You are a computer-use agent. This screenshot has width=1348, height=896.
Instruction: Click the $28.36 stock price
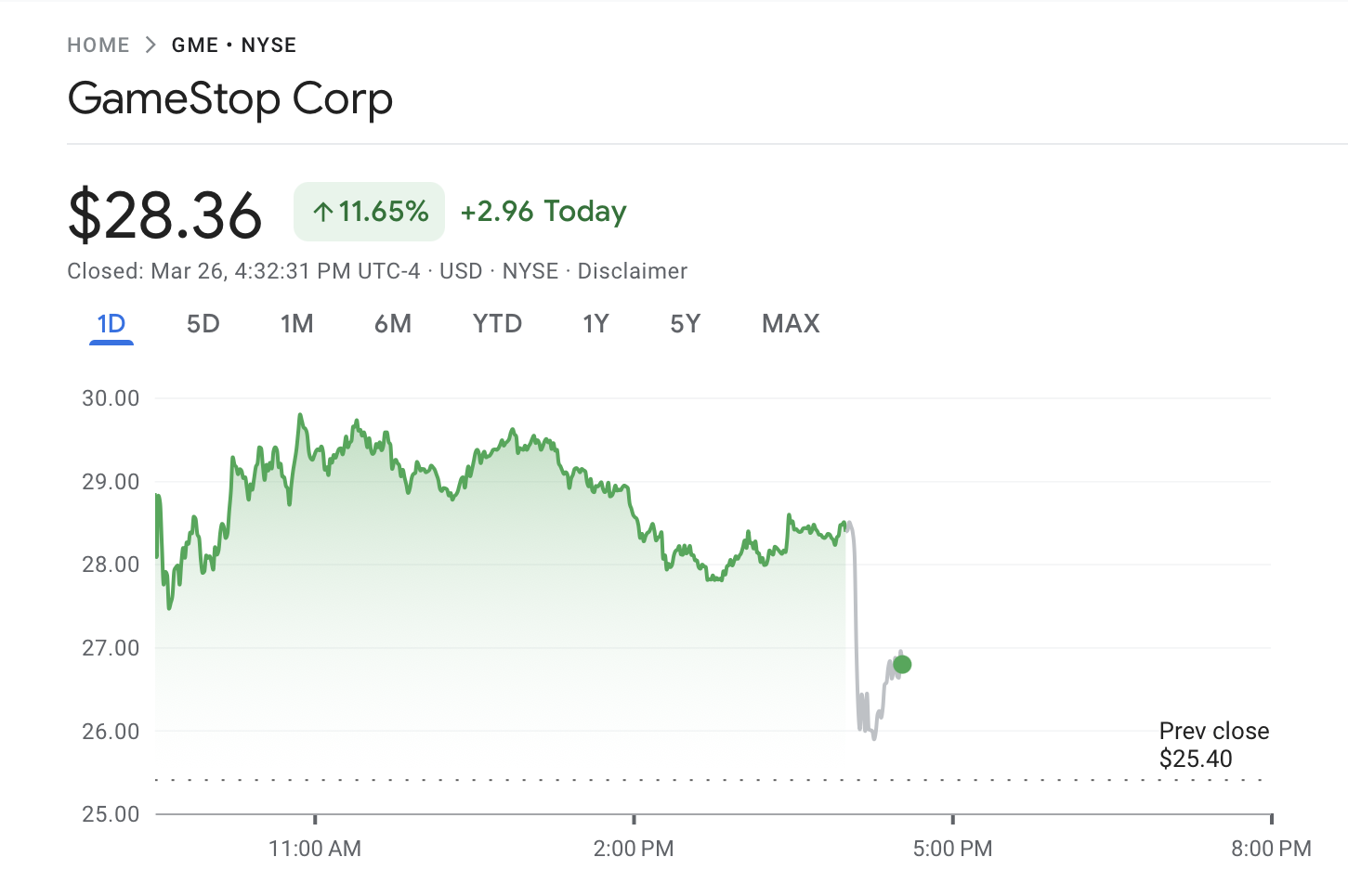tap(165, 215)
